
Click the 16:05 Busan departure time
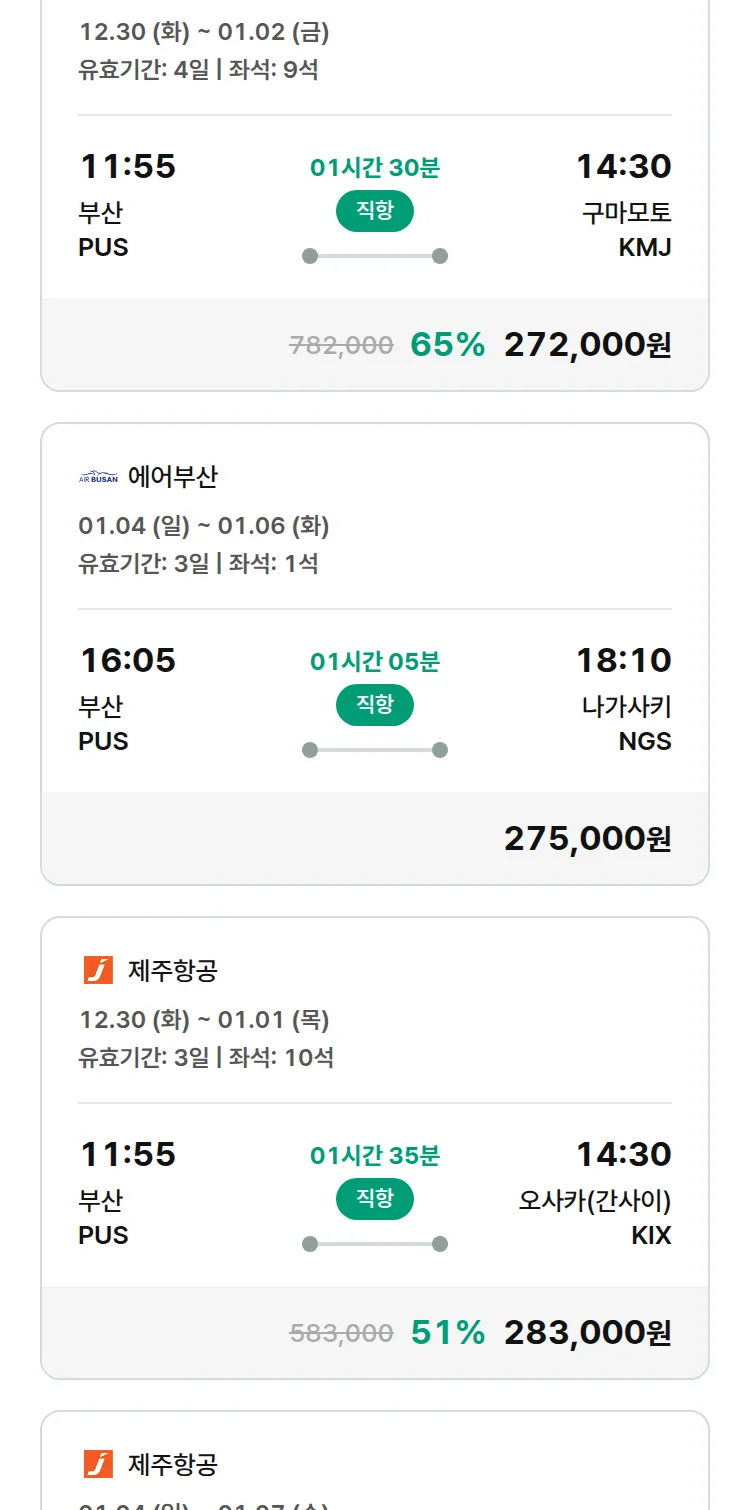click(128, 660)
